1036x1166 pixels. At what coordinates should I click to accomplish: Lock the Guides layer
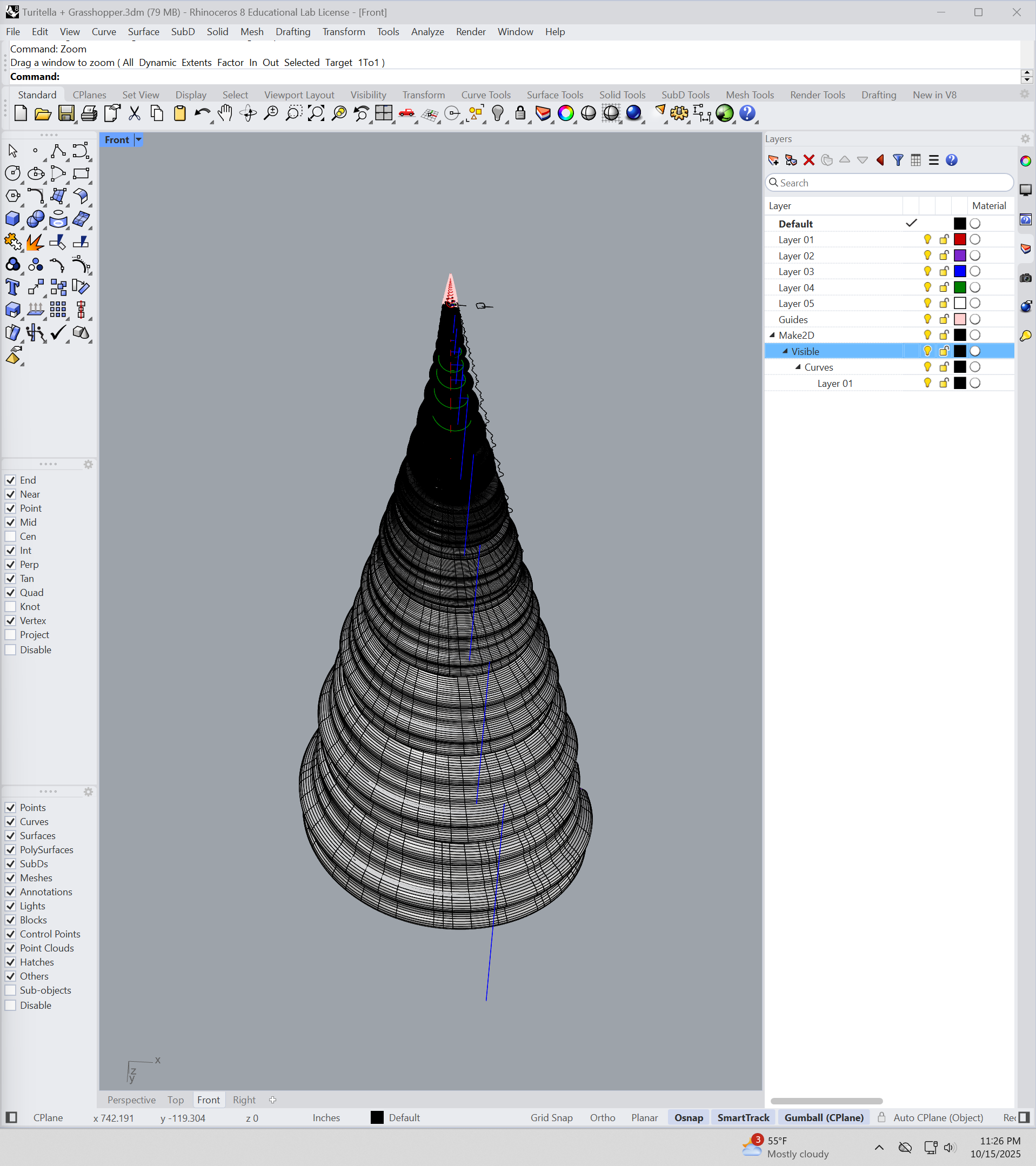(943, 319)
